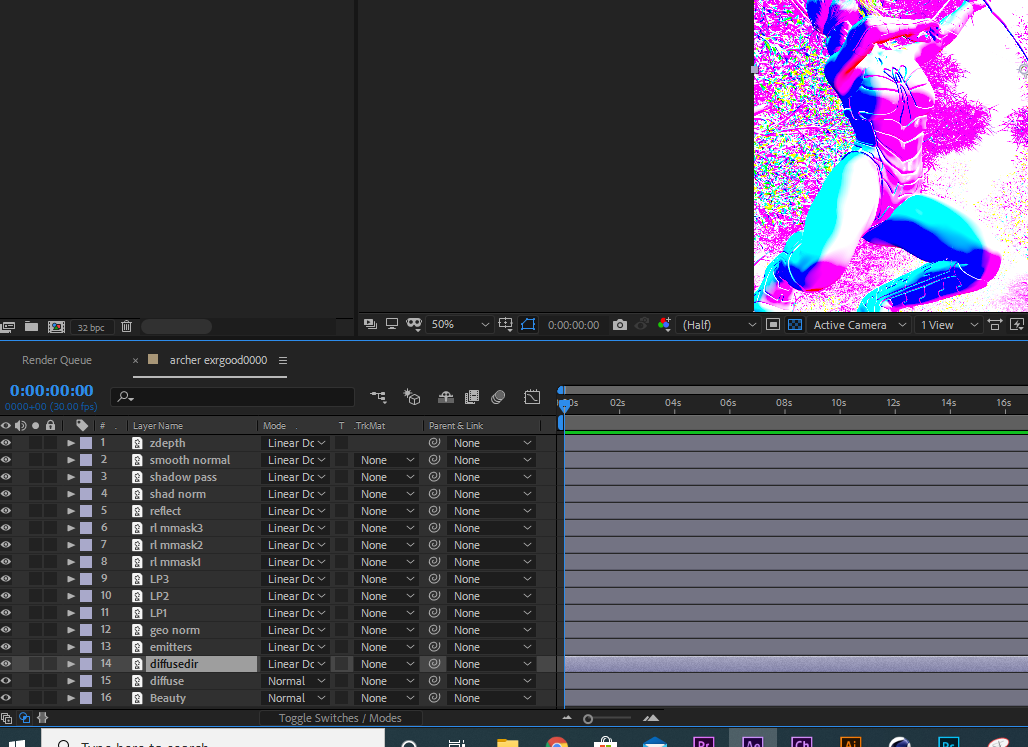1028x747 pixels.
Task: Toggle the Transparency Grid icon
Action: (795, 325)
